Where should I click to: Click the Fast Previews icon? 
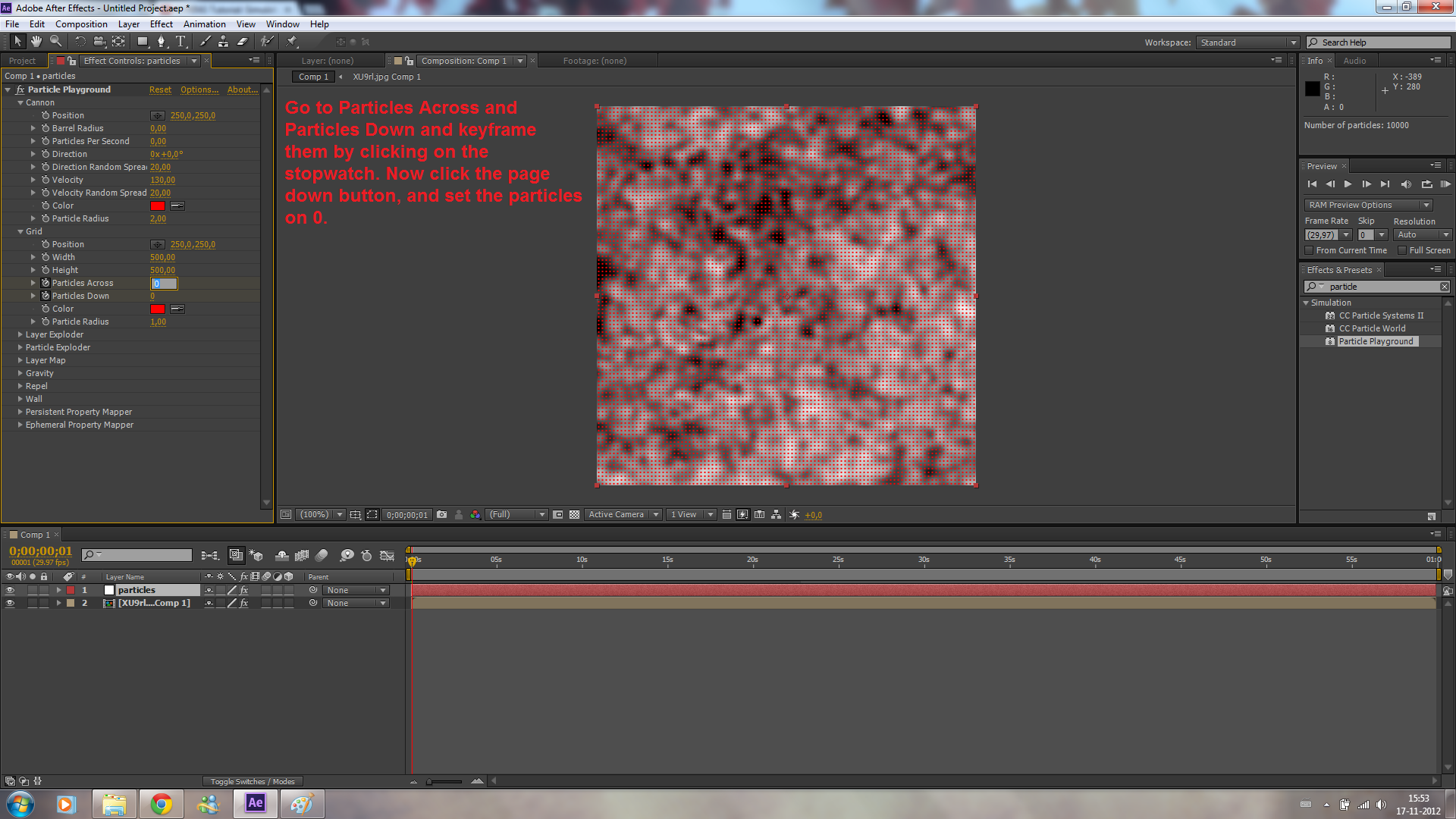(742, 514)
